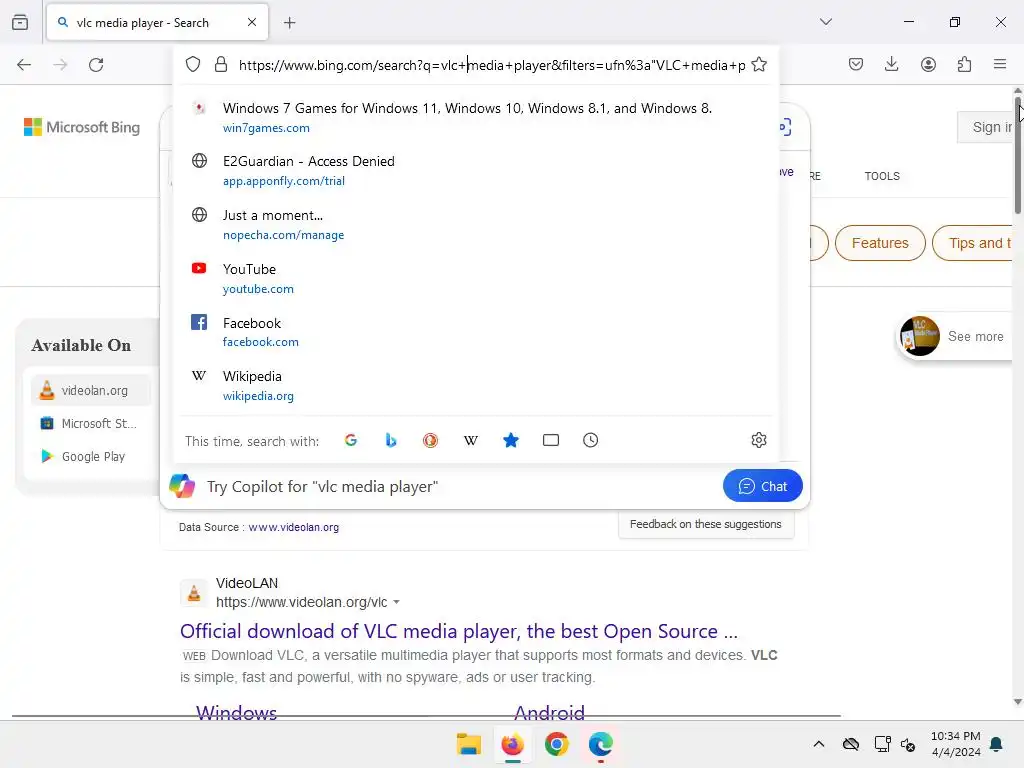The image size is (1024, 768).
Task: Choose Wikipedia suggestion
Action: point(477,385)
